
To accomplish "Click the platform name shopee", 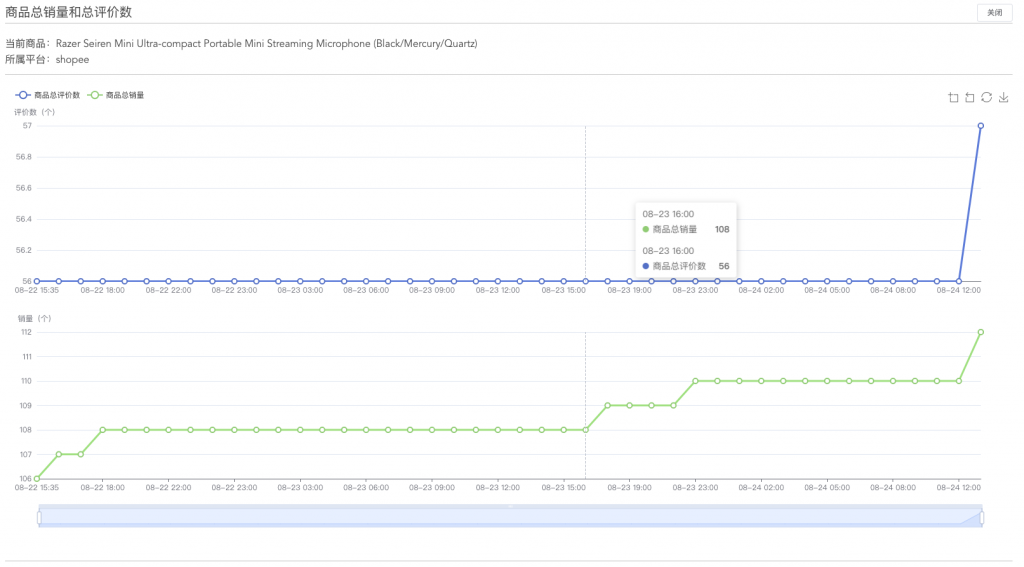I will (x=72, y=59).
